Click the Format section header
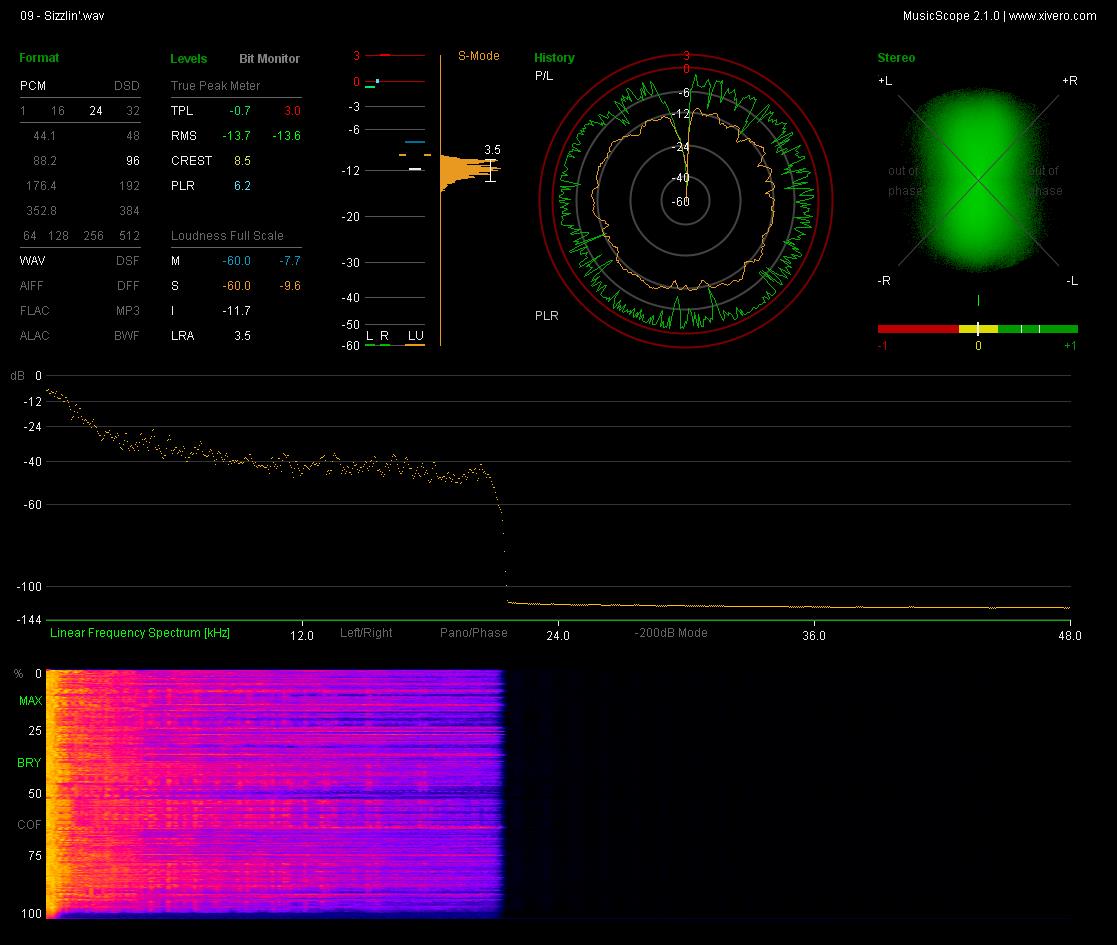Viewport: 1117px width, 945px height. [x=39, y=58]
